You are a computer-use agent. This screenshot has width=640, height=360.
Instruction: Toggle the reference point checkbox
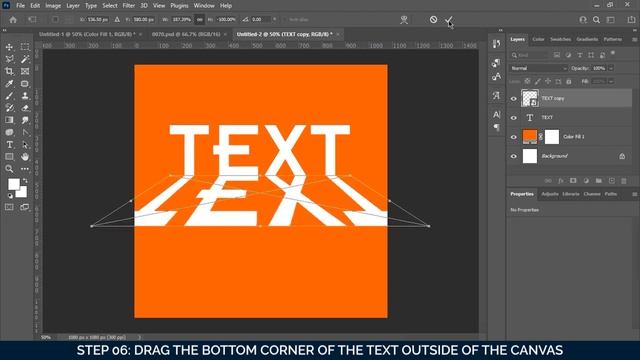pos(55,20)
